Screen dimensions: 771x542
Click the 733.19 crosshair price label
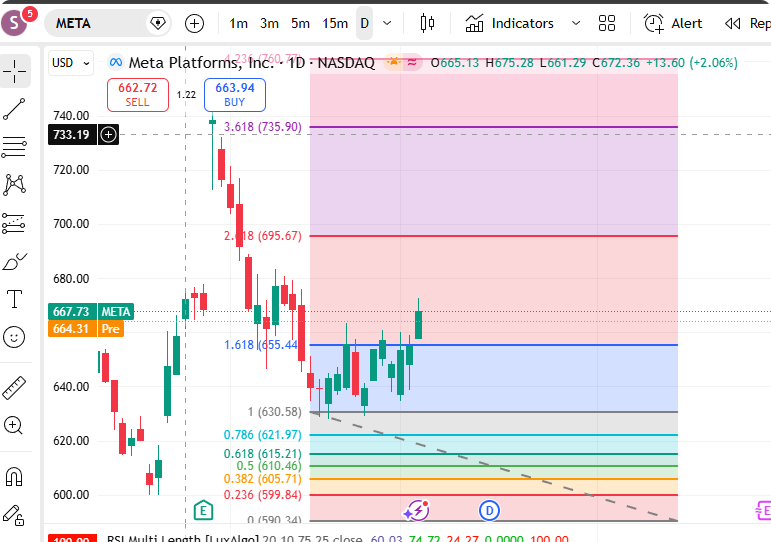(72, 134)
